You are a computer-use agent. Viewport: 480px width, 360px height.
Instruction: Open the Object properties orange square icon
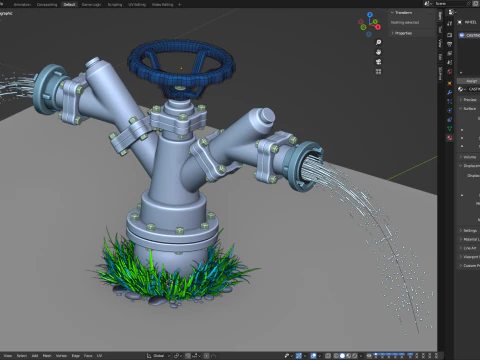point(450,83)
